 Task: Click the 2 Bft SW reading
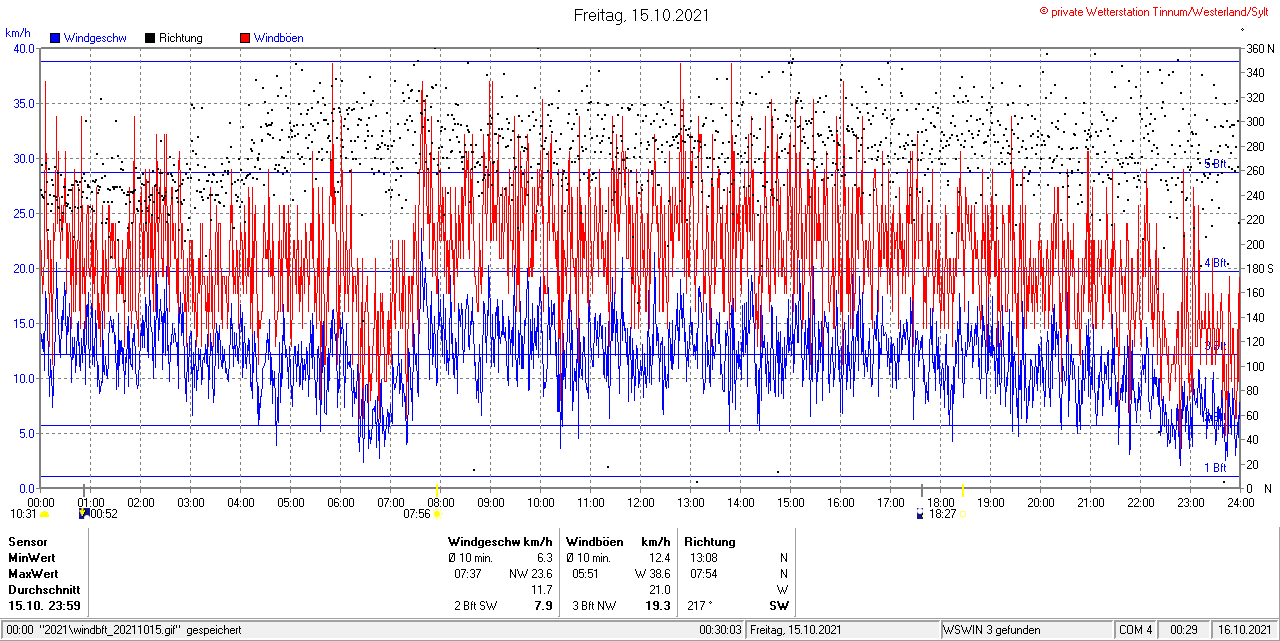tap(476, 606)
